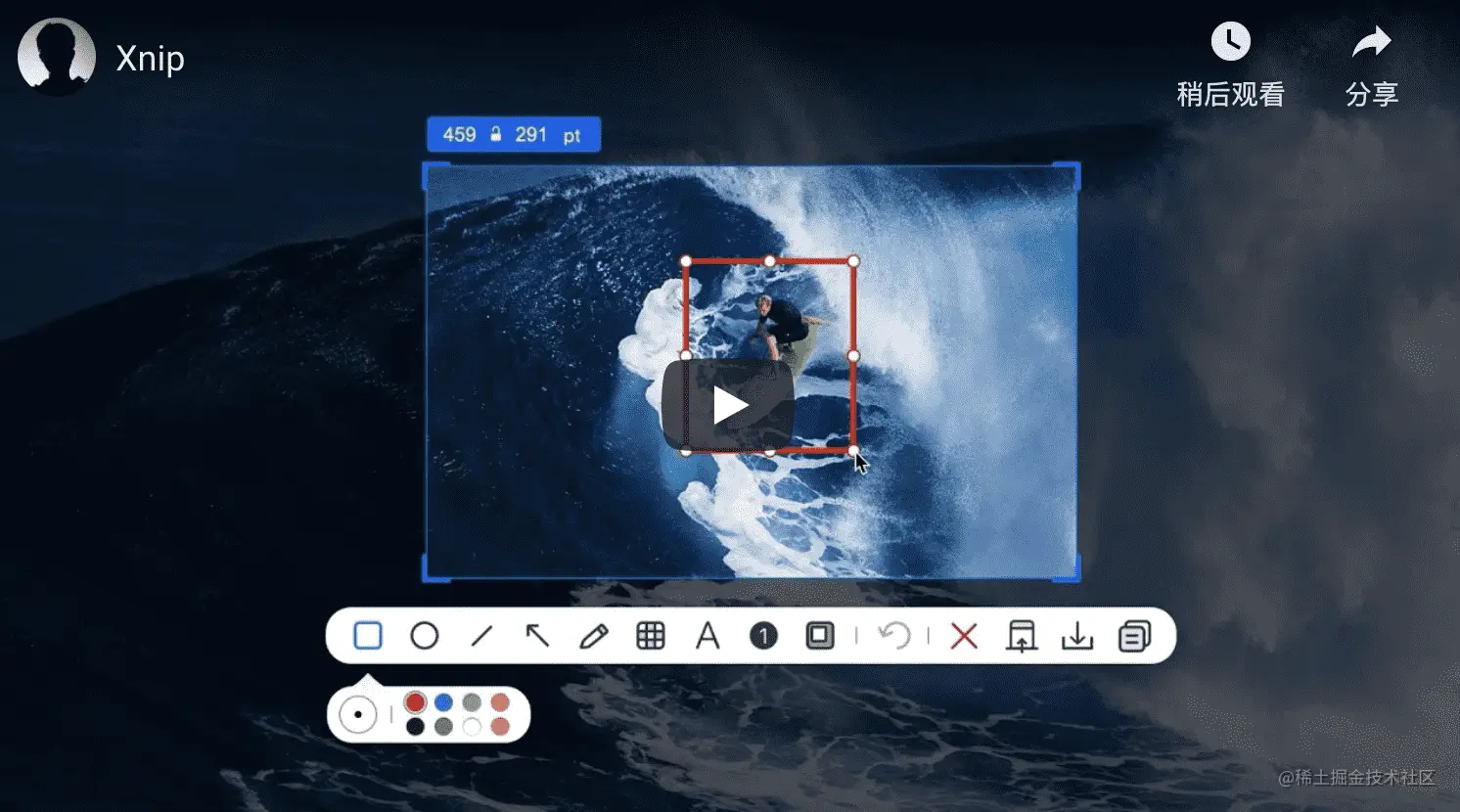Click the 稍后观看 watch later clock icon
1460x812 pixels.
(x=1230, y=41)
